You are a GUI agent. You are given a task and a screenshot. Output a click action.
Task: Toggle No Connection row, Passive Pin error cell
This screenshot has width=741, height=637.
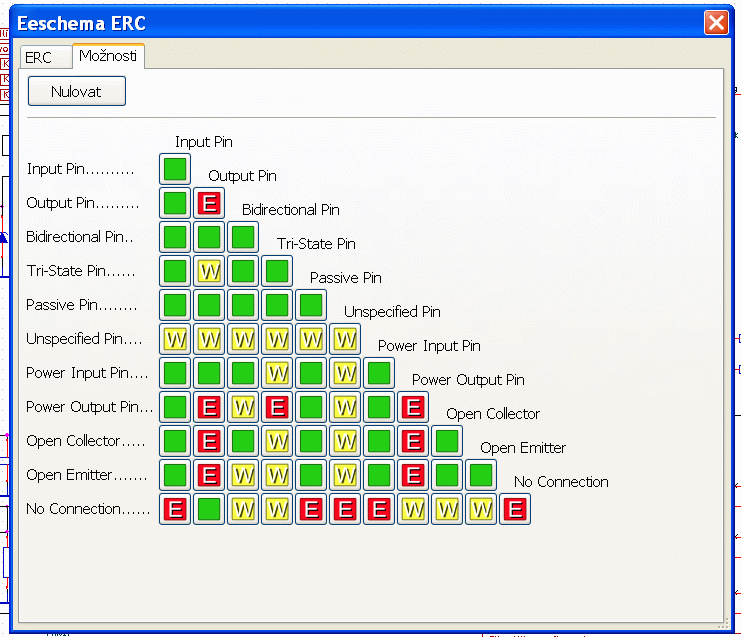pos(311,509)
